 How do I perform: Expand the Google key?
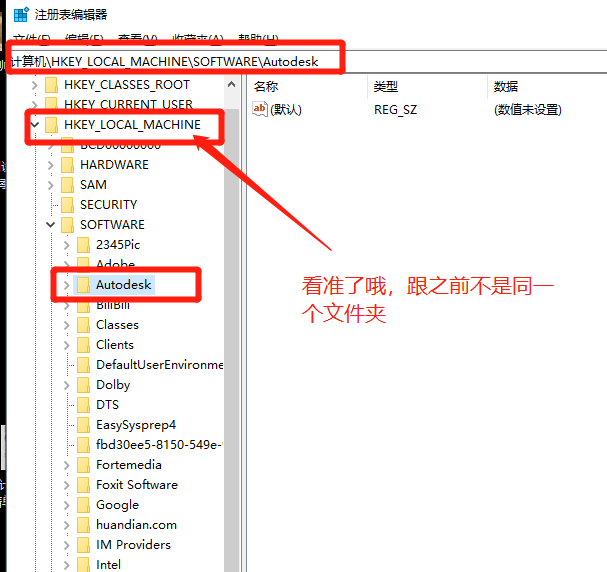67,505
